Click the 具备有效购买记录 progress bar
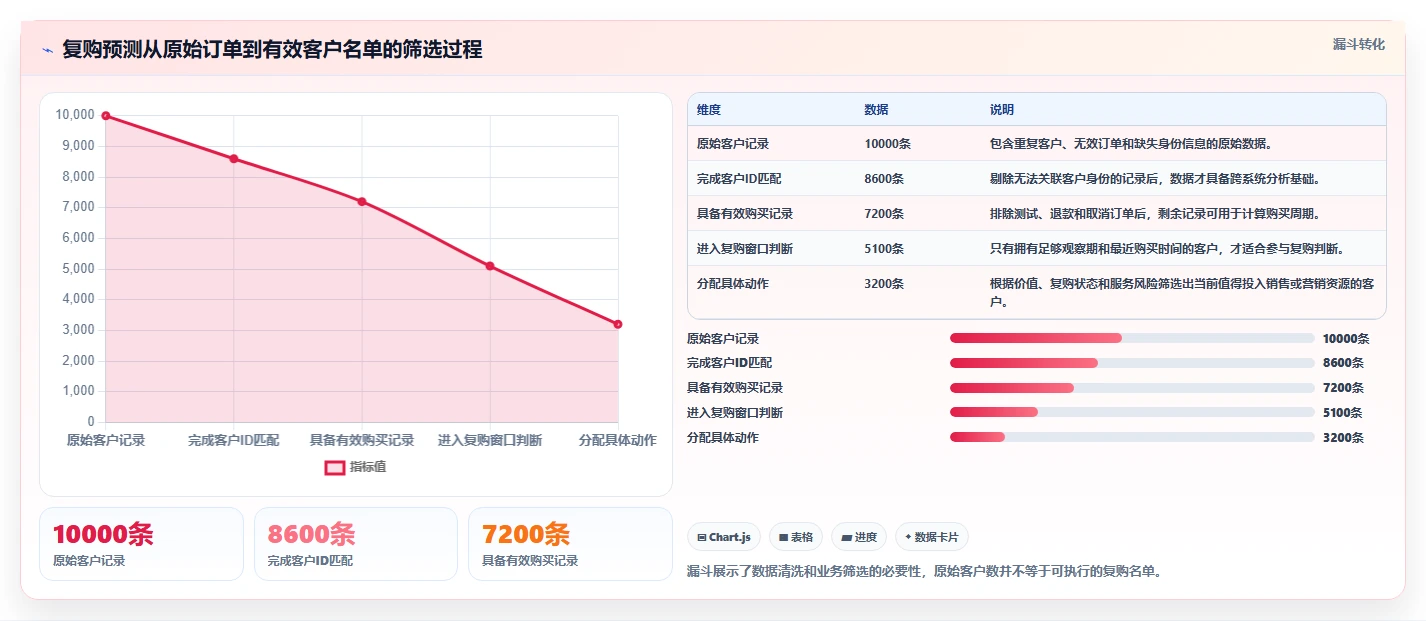Image resolution: width=1426 pixels, height=621 pixels. (x=1132, y=388)
